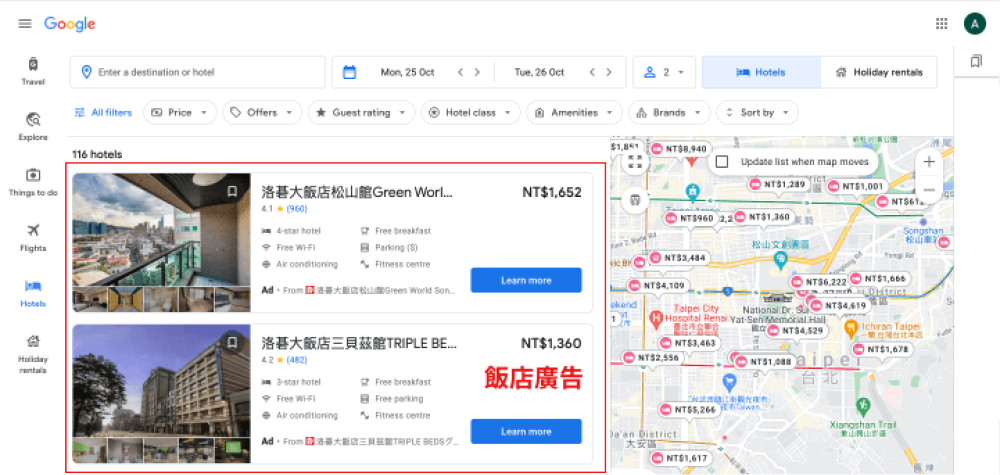Enable Update list when map moves
This screenshot has width=1000, height=475.
(x=722, y=162)
